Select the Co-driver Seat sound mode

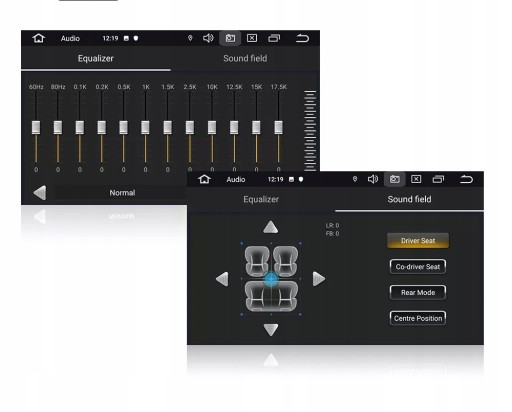pyautogui.click(x=418, y=267)
